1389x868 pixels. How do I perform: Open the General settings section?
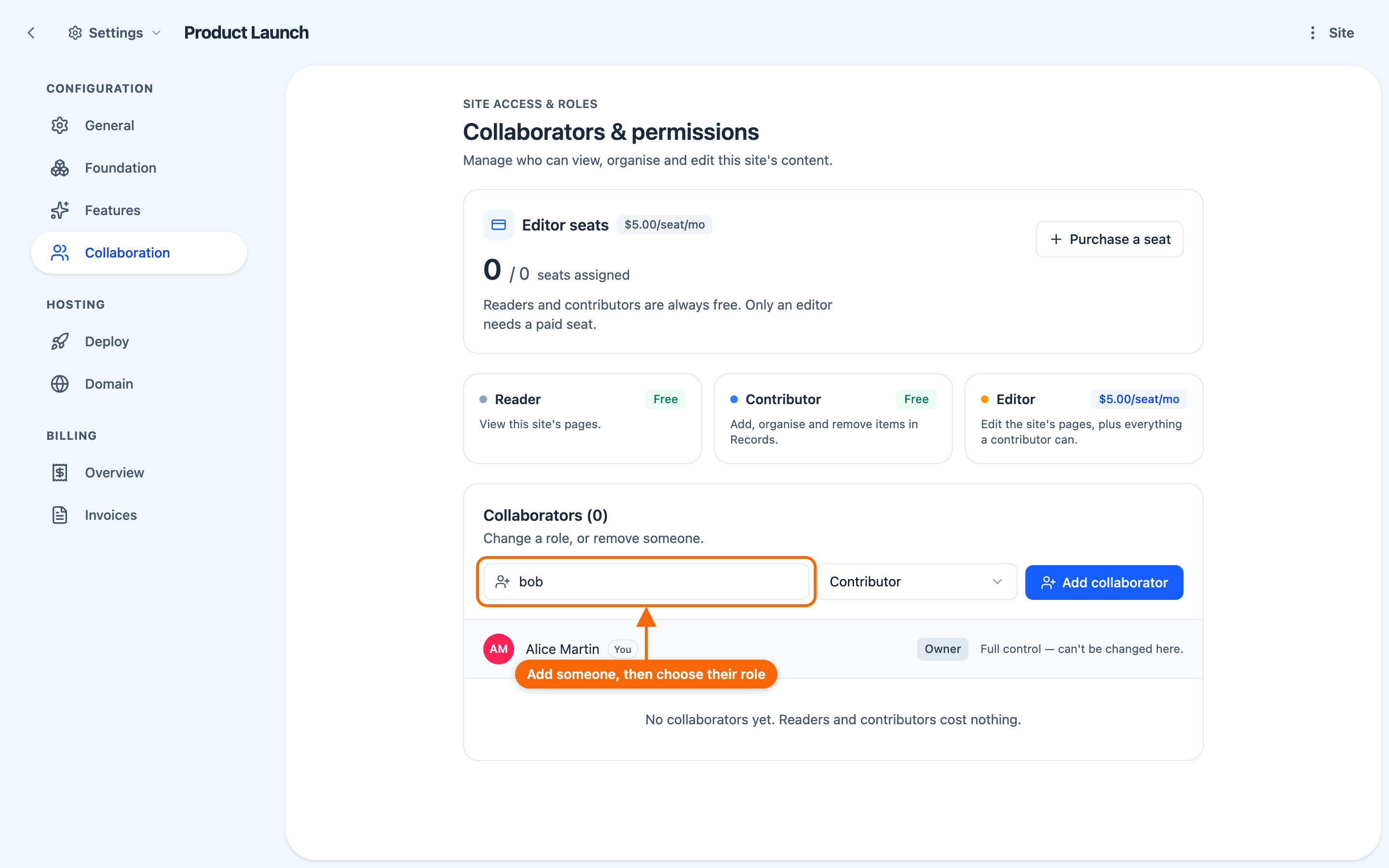coord(139,125)
